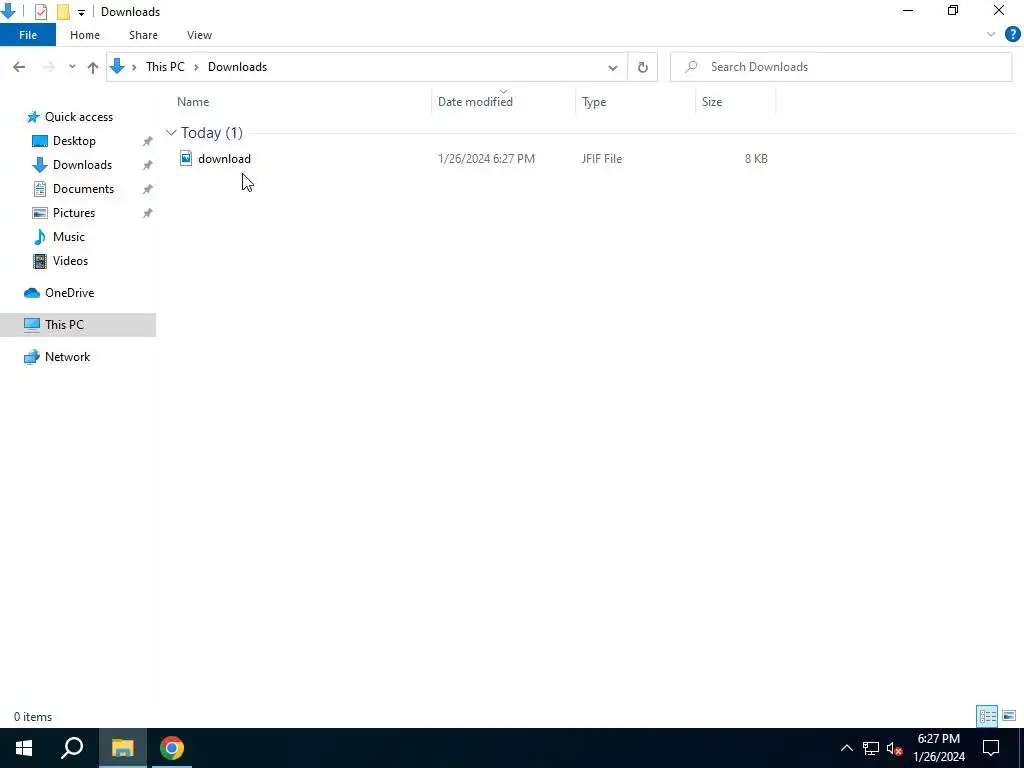Open Videos in the navigation pane
Viewport: 1024px width, 768px height.
[x=70, y=261]
